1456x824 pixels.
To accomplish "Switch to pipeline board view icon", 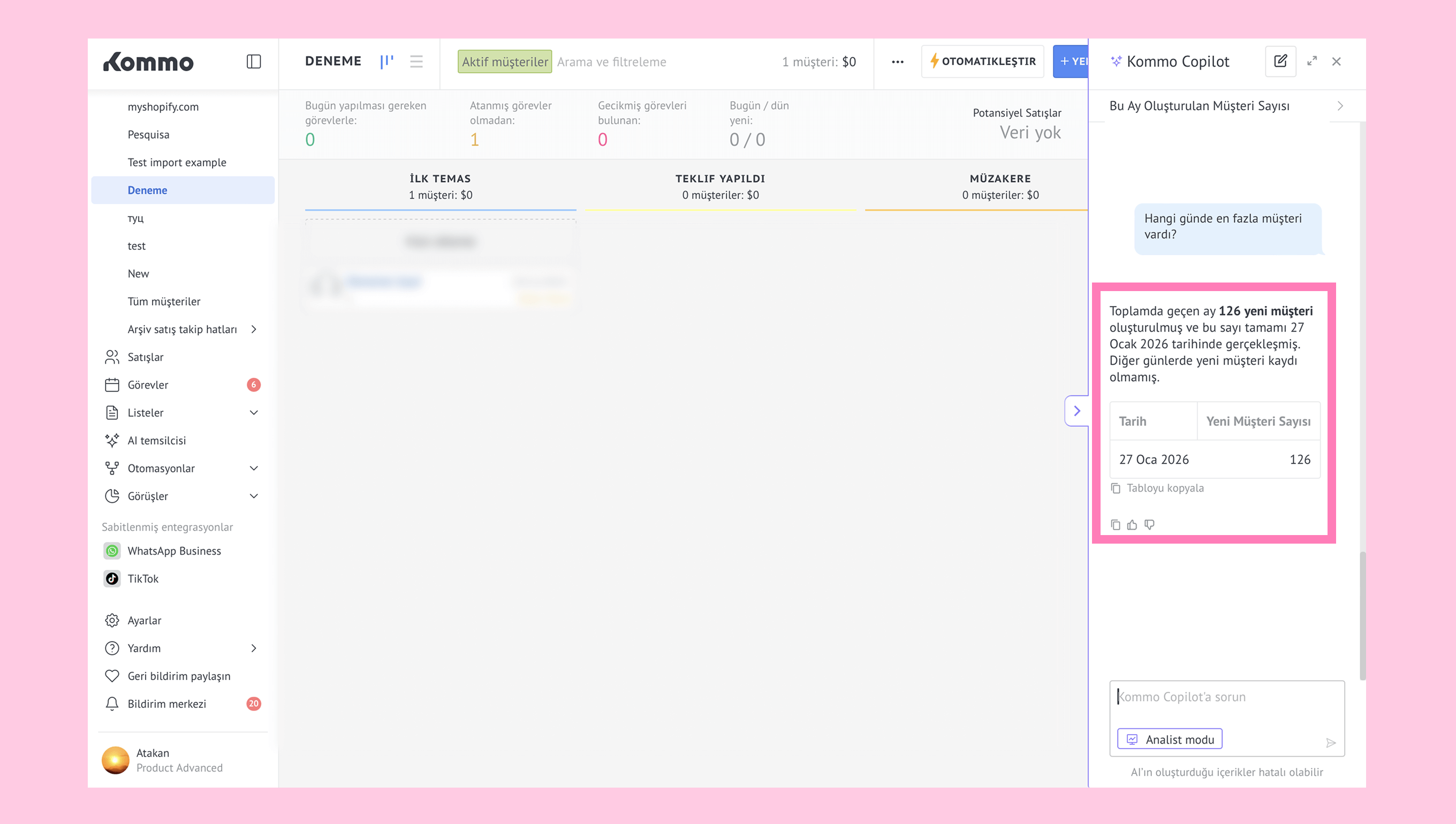I will pos(386,61).
